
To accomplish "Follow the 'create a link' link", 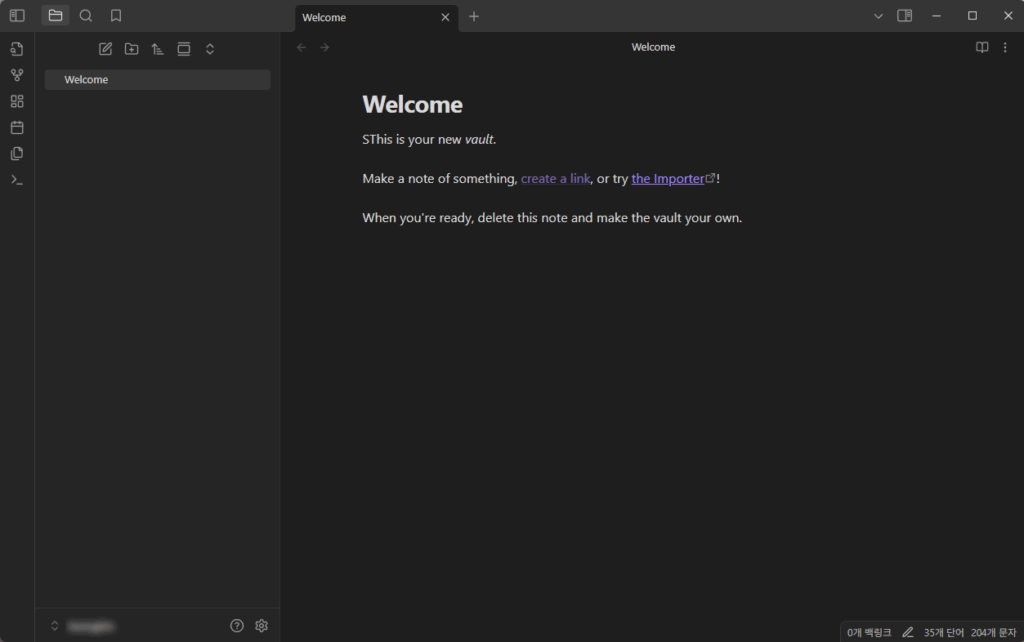I will (x=556, y=178).
